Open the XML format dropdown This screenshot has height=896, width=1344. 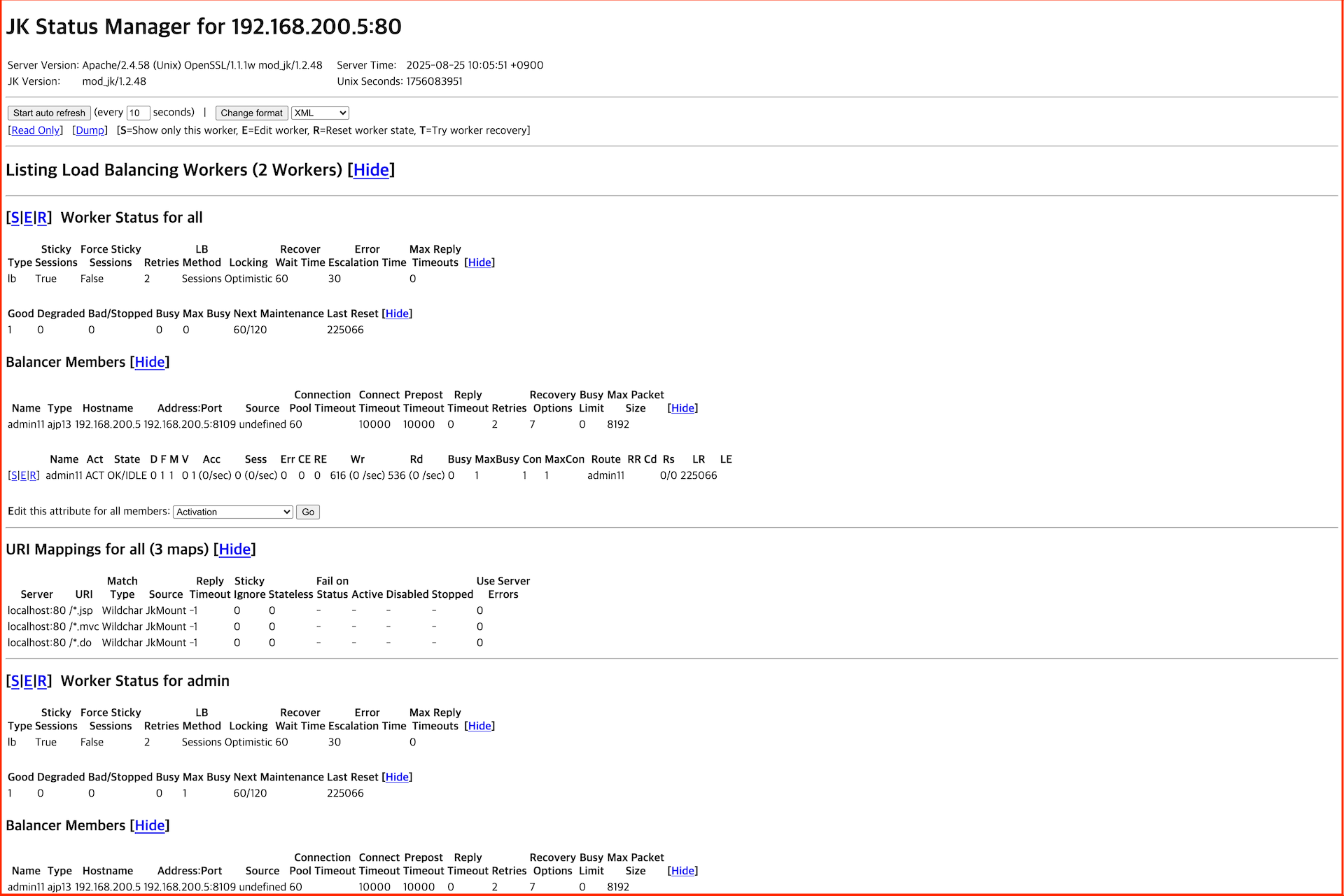pyautogui.click(x=319, y=113)
